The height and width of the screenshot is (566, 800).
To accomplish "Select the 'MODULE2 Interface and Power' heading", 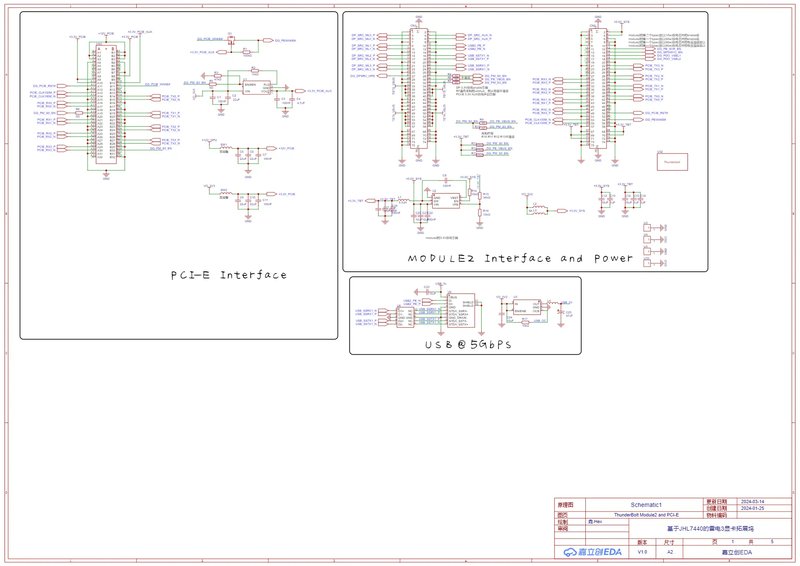I will point(520,258).
